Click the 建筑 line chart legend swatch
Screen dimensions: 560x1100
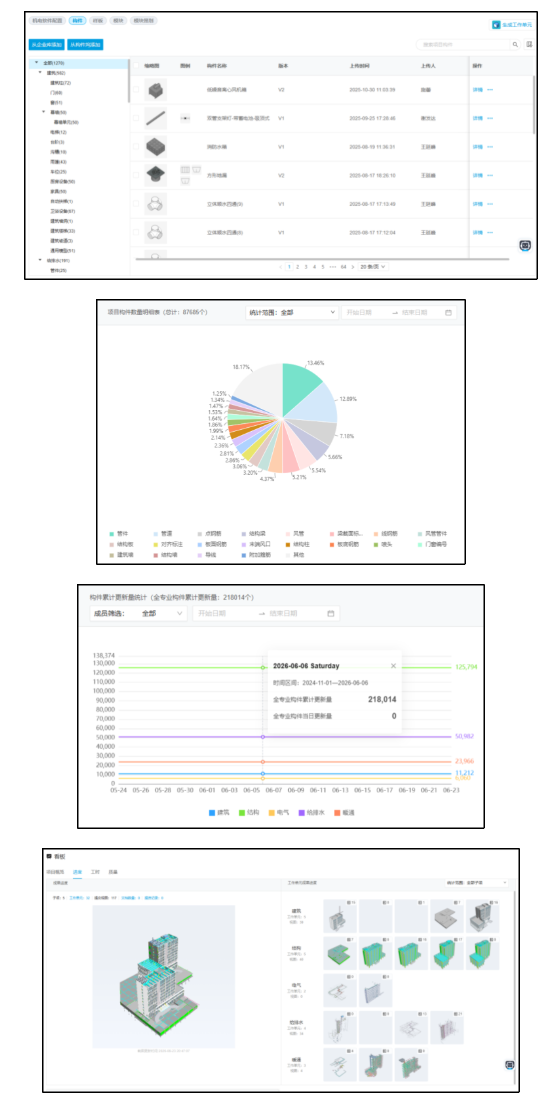[212, 812]
